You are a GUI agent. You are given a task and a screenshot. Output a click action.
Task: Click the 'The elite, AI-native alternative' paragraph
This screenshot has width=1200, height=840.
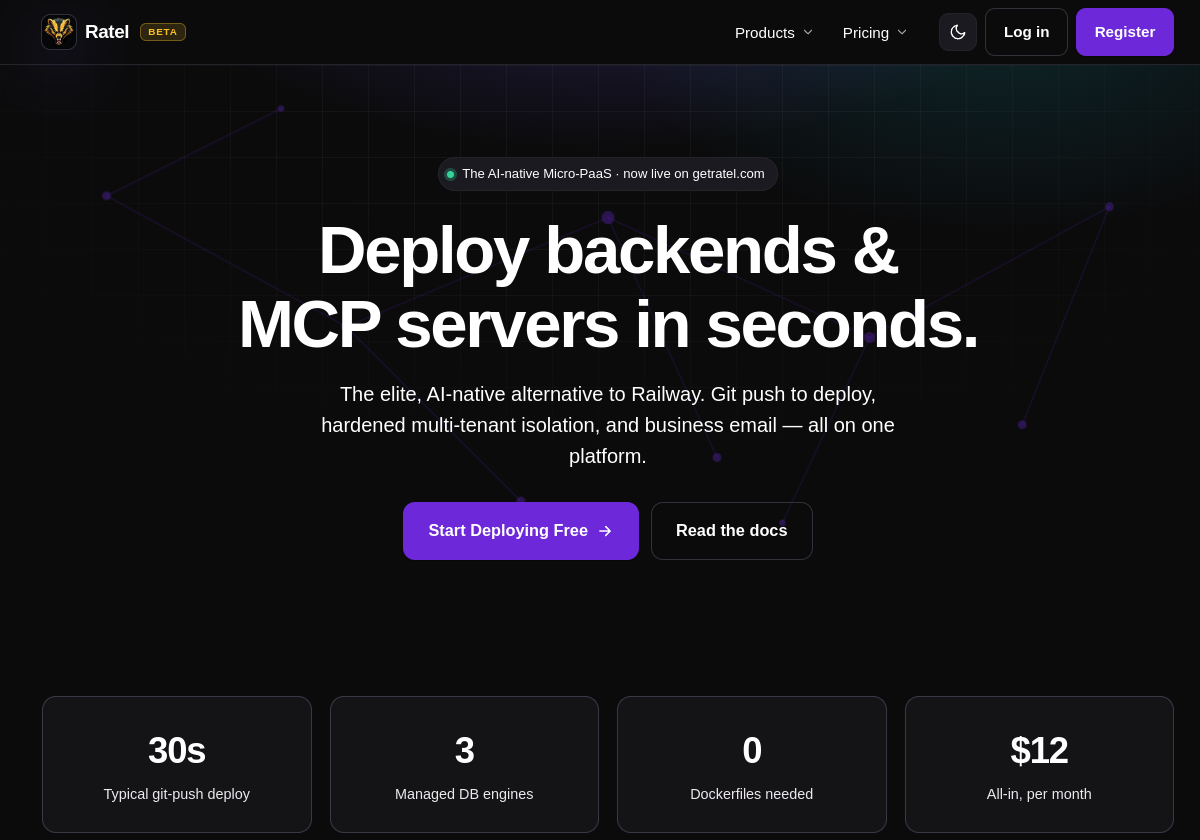[x=608, y=425]
